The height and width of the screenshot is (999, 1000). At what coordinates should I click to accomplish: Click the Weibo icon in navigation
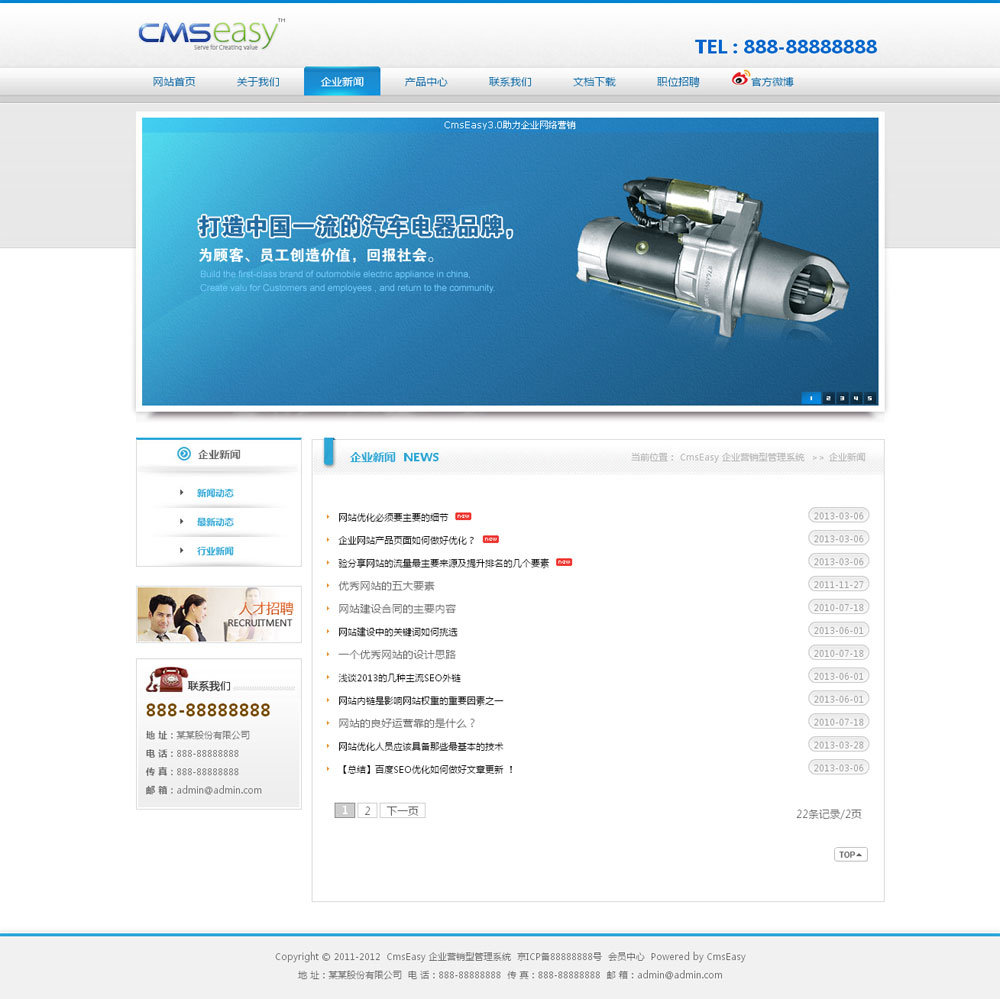tap(740, 79)
